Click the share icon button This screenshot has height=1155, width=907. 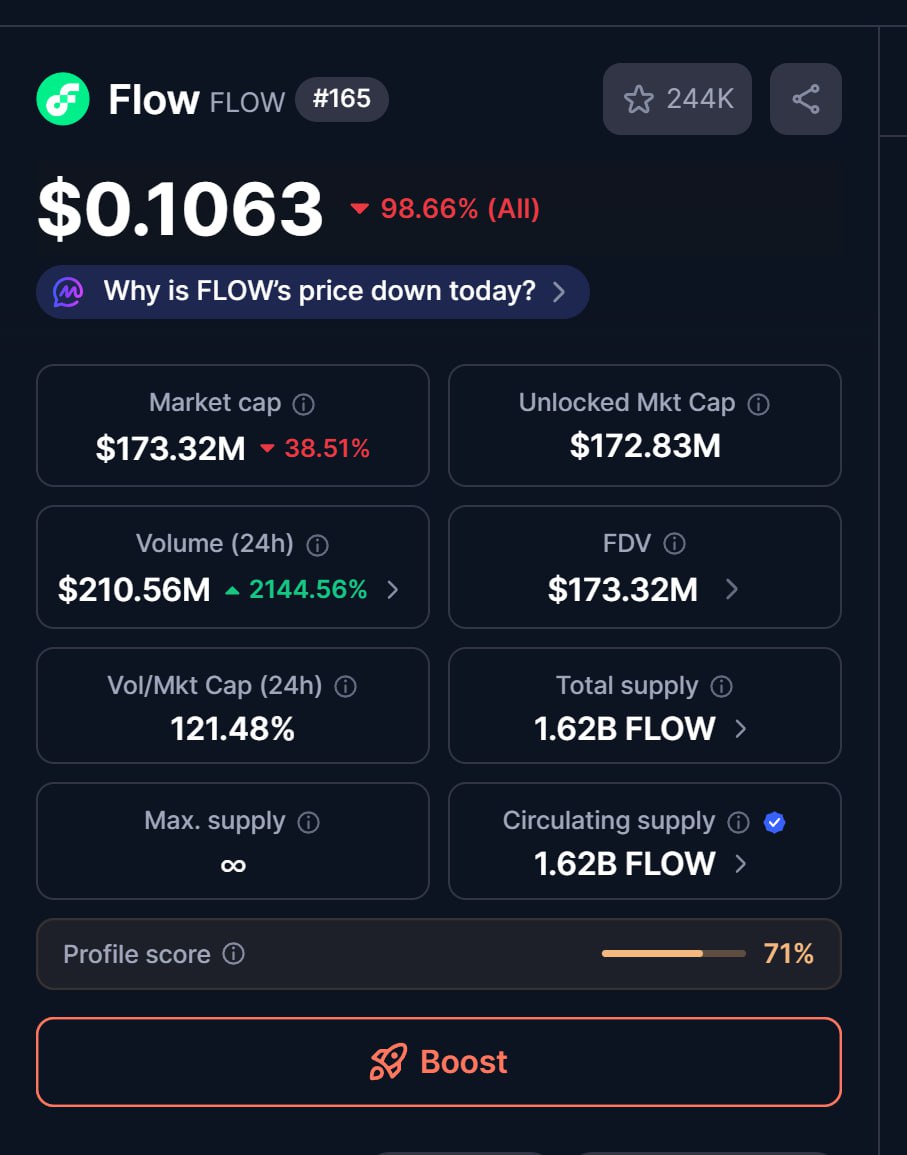pos(805,99)
